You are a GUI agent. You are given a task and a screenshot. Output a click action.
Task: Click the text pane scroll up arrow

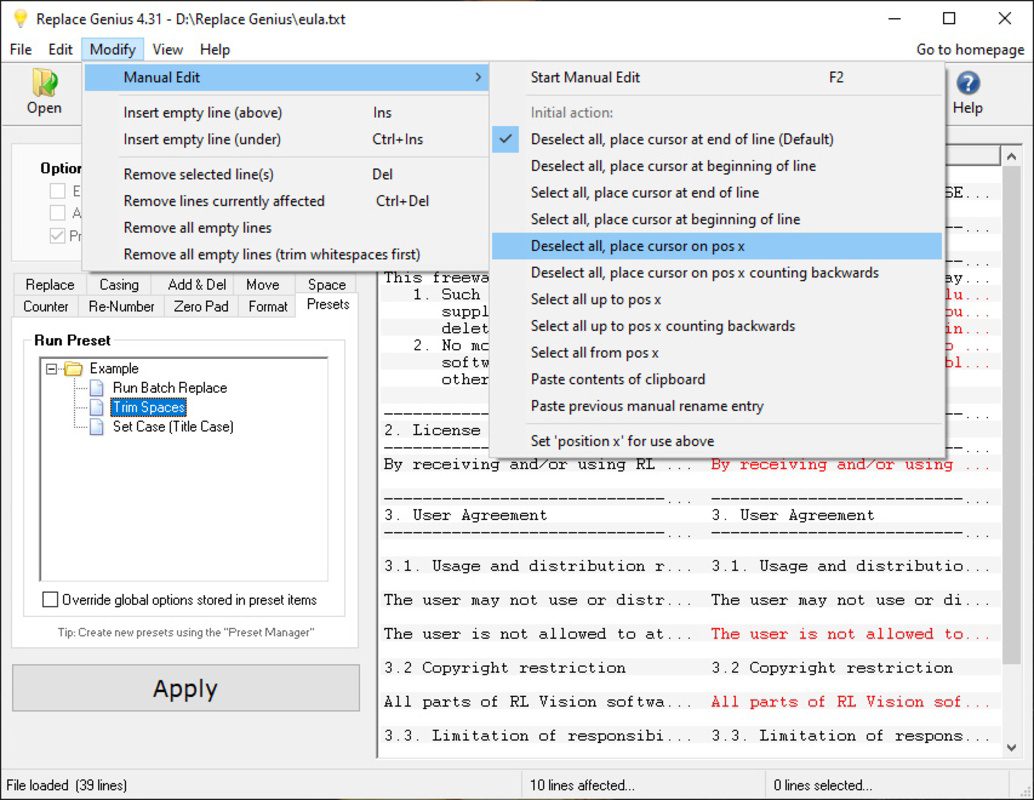1011,157
